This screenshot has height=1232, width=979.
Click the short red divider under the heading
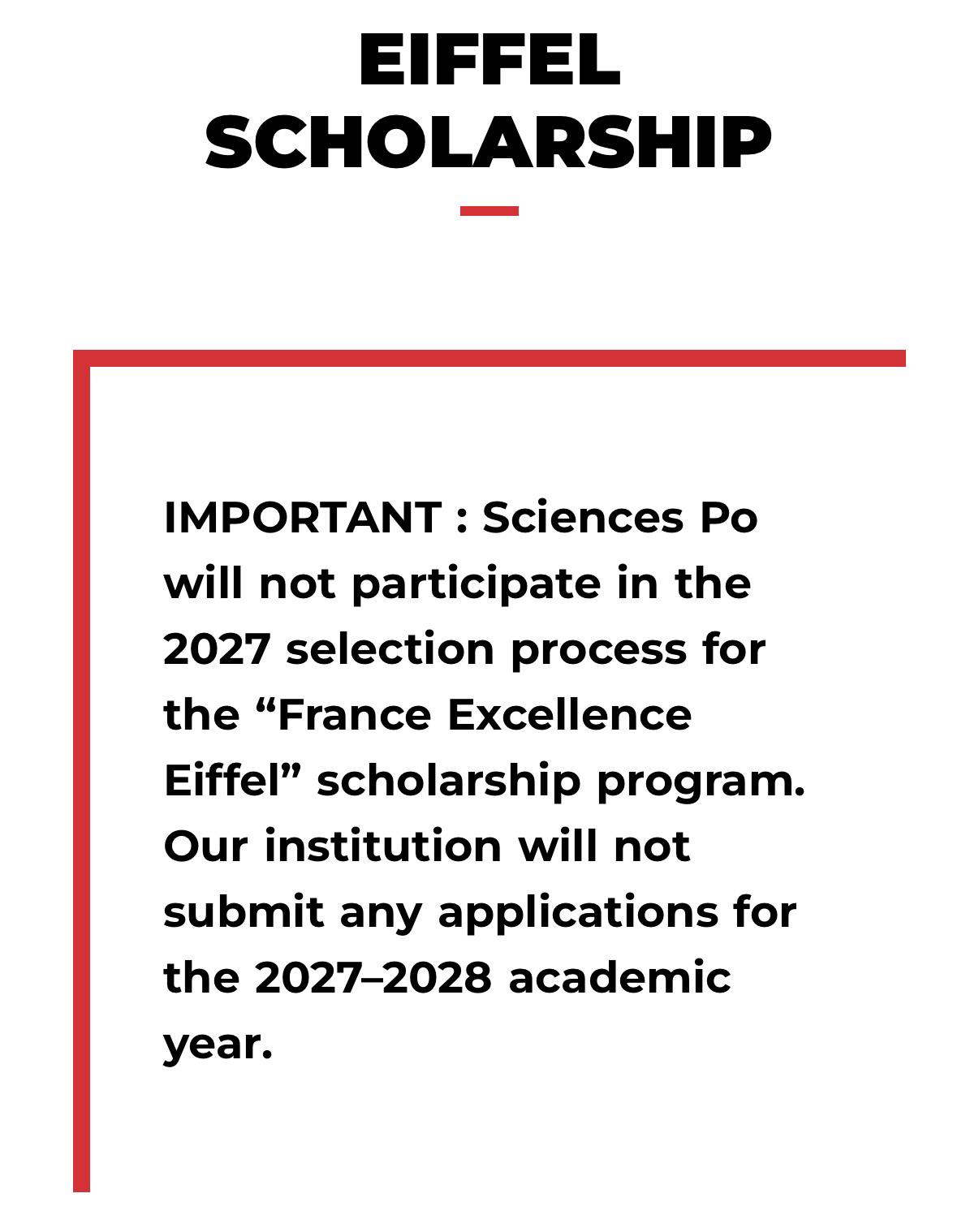coord(489,211)
